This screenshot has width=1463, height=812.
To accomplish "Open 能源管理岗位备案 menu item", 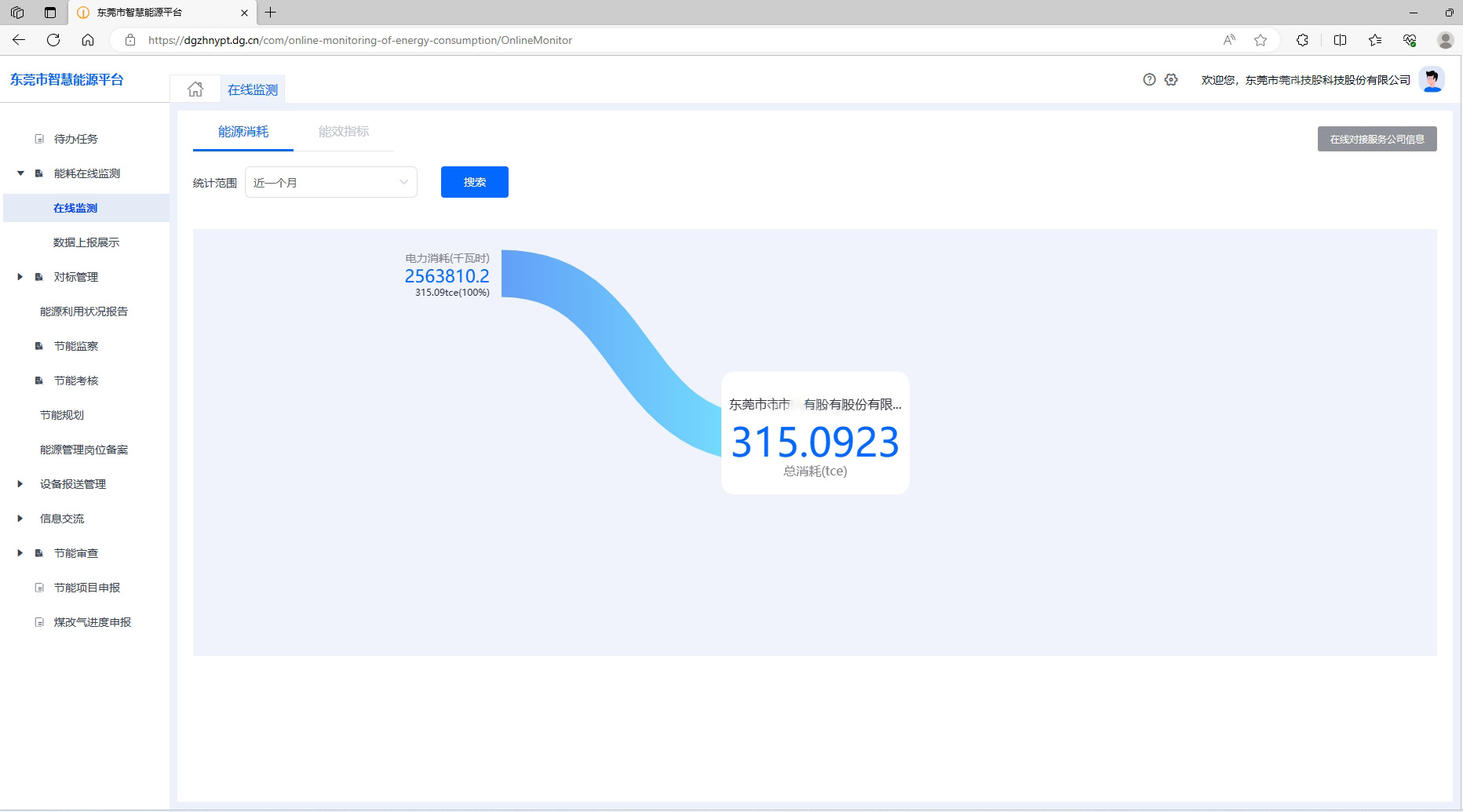I will [84, 450].
